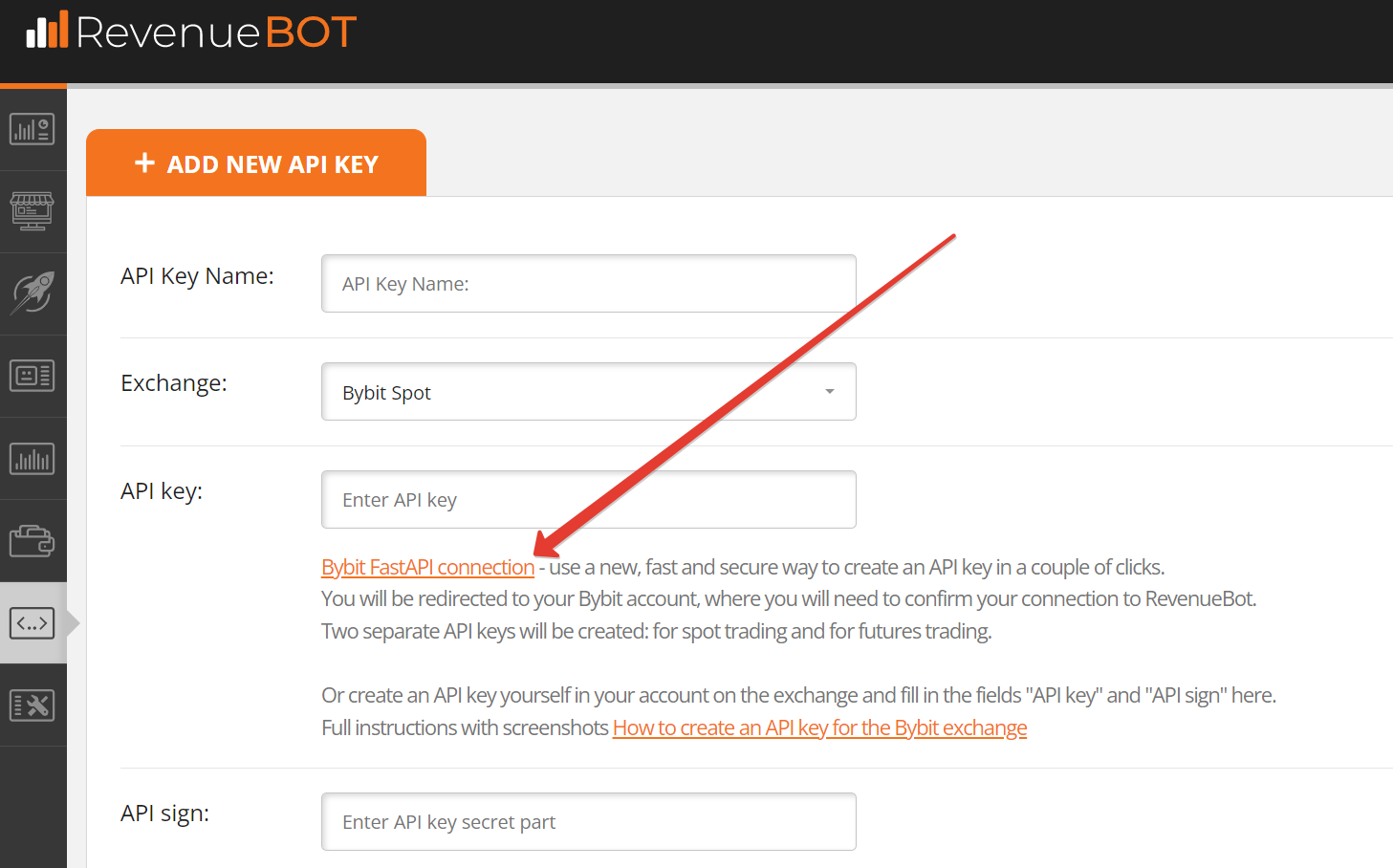Viewport: 1393px width, 868px height.
Task: Select the API keys code-brackets sidebar icon
Action: [x=33, y=623]
